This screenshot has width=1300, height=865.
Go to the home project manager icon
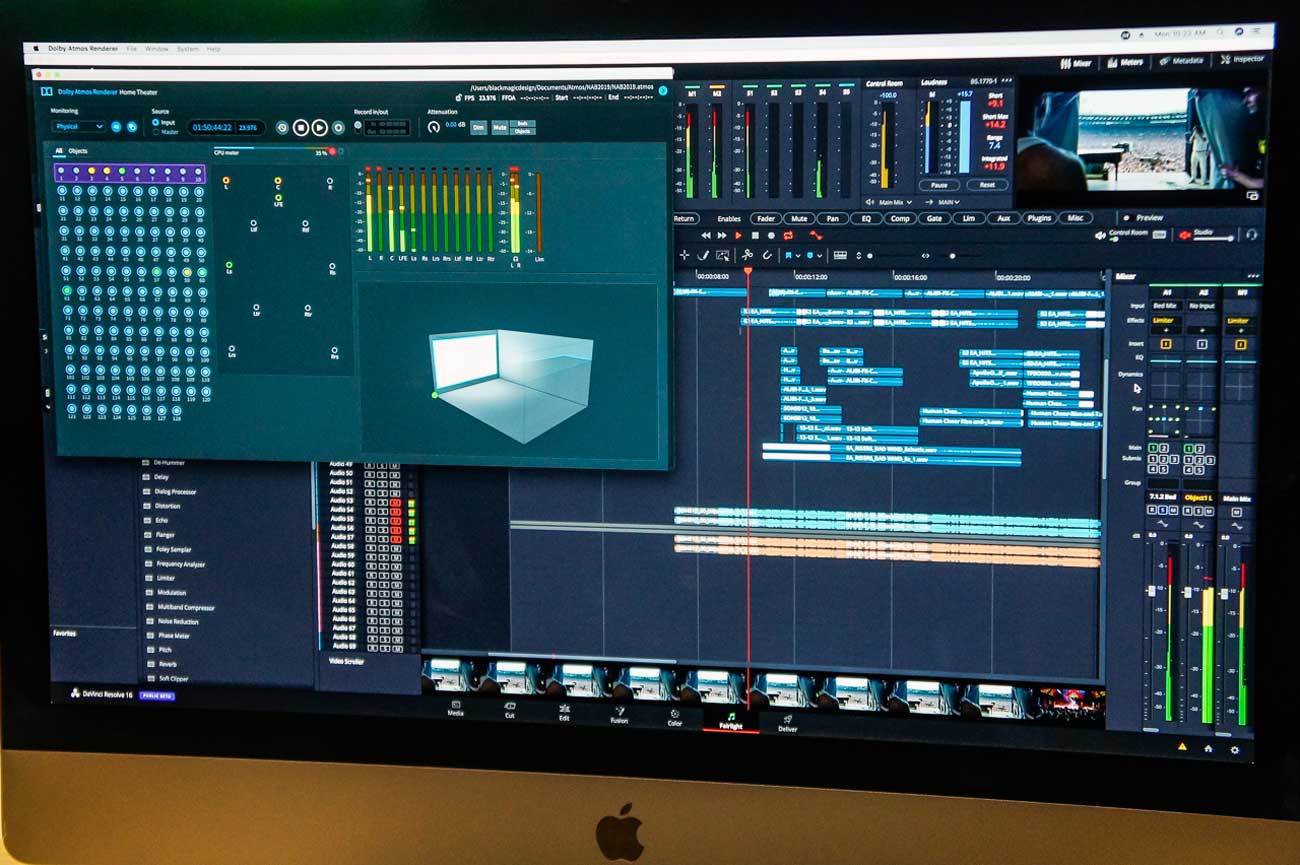[x=1208, y=748]
